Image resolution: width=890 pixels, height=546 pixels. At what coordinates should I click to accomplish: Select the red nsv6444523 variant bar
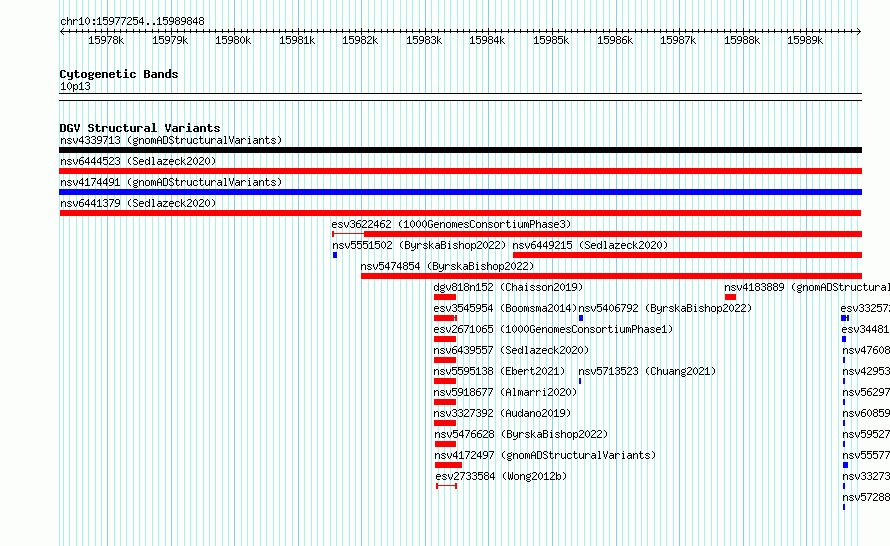[x=460, y=171]
